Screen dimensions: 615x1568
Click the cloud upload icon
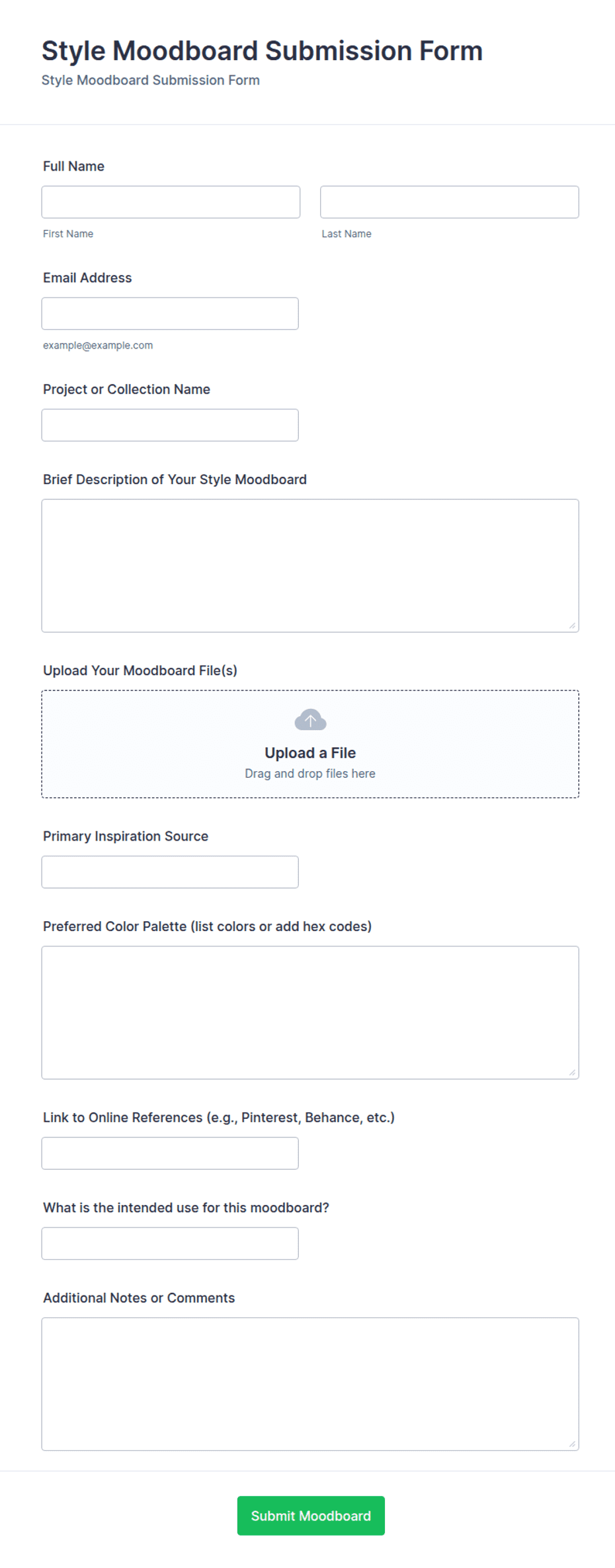[310, 720]
